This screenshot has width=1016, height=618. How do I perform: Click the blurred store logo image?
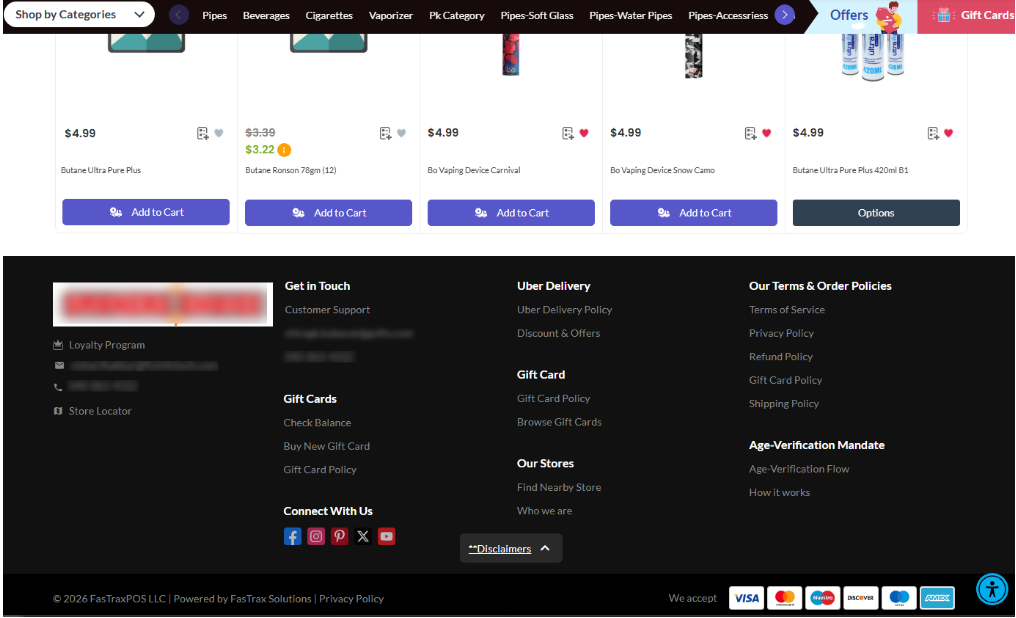click(x=163, y=304)
